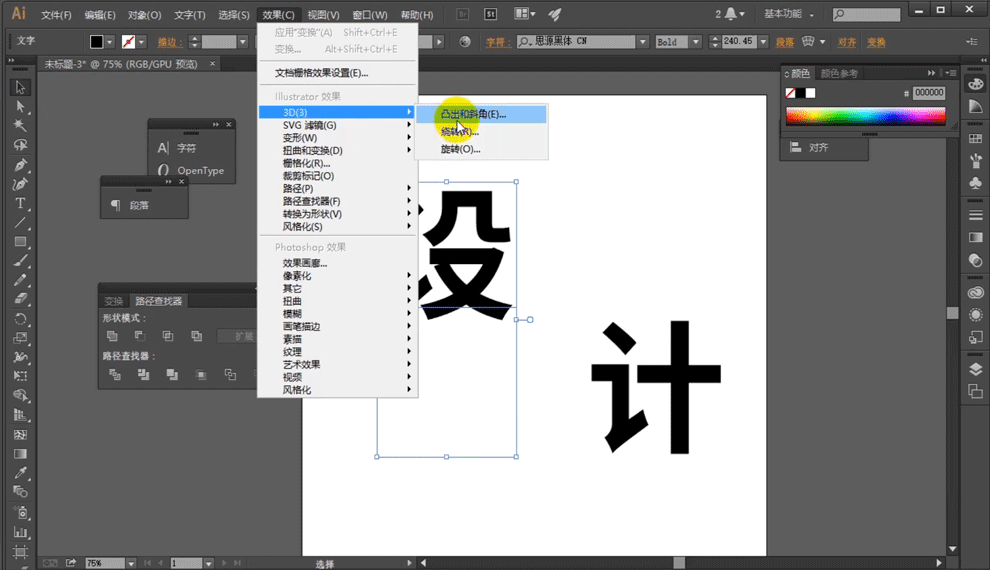Click the search field in title bar

pos(866,14)
